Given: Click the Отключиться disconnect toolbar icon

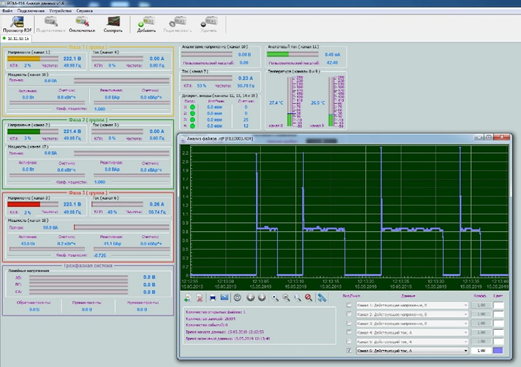Looking at the screenshot, I should [x=82, y=24].
